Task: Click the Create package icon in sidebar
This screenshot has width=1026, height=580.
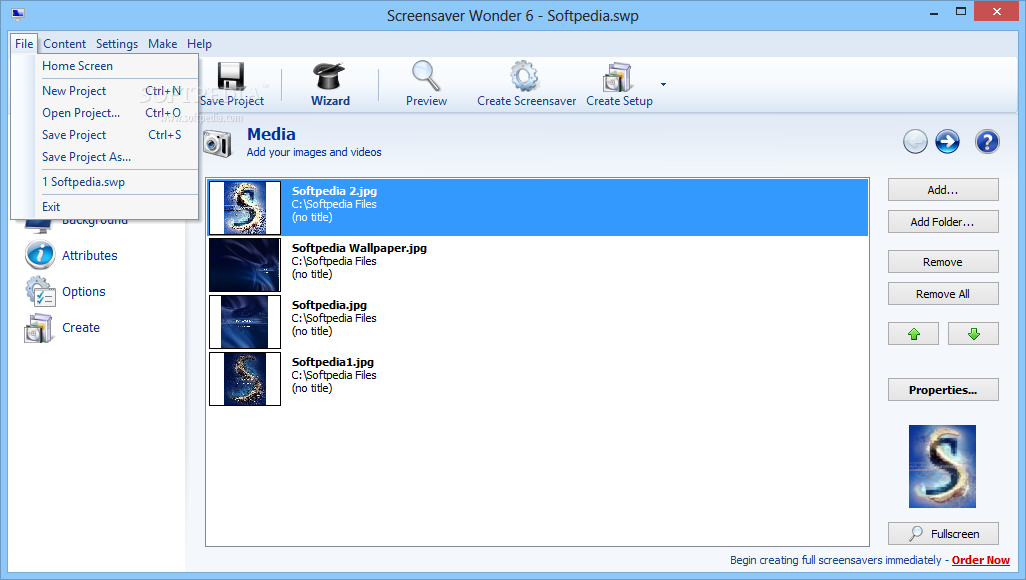Action: [39, 328]
